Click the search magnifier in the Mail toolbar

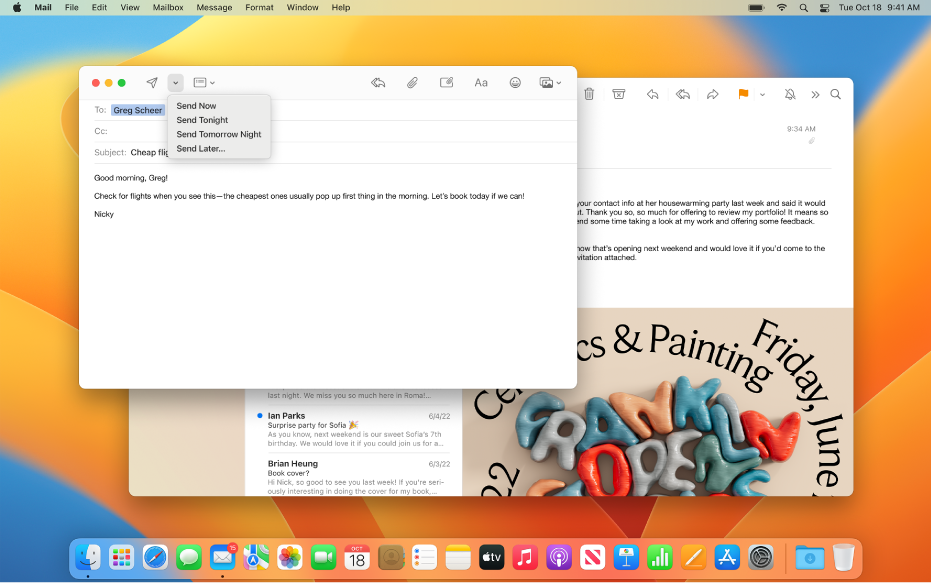(x=835, y=94)
